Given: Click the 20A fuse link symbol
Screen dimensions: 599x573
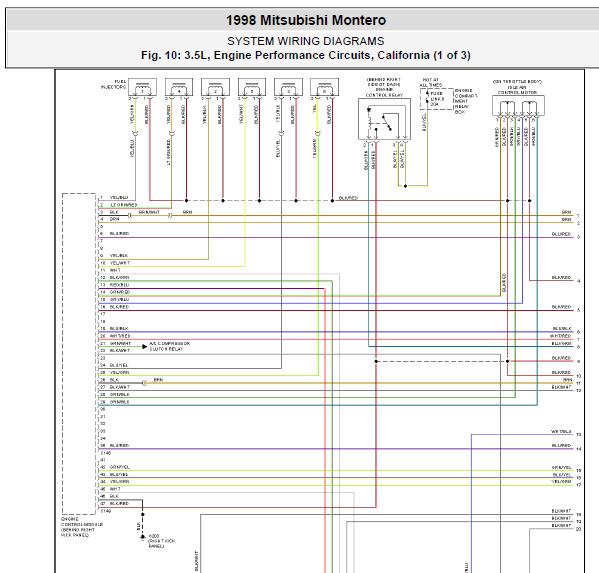Looking at the screenshot, I should tap(427, 99).
